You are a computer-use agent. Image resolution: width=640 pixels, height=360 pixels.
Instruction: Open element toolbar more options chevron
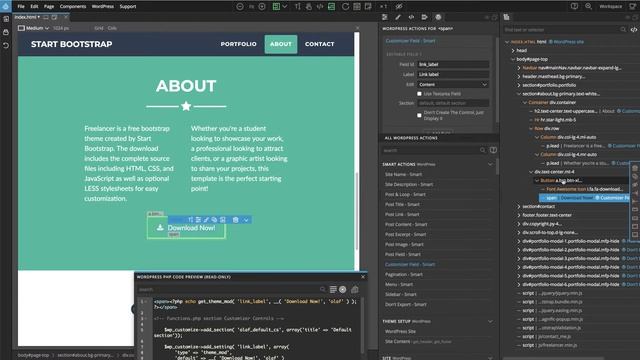click(x=246, y=220)
